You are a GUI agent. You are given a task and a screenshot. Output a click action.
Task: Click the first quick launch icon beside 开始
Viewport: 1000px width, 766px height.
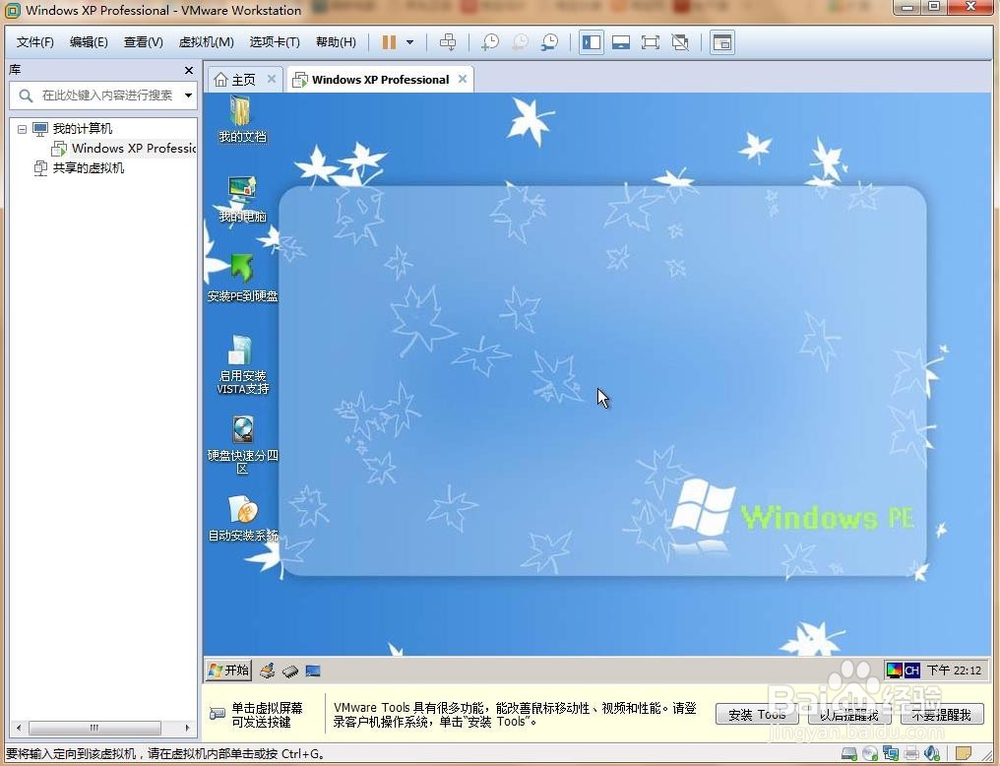[x=268, y=671]
